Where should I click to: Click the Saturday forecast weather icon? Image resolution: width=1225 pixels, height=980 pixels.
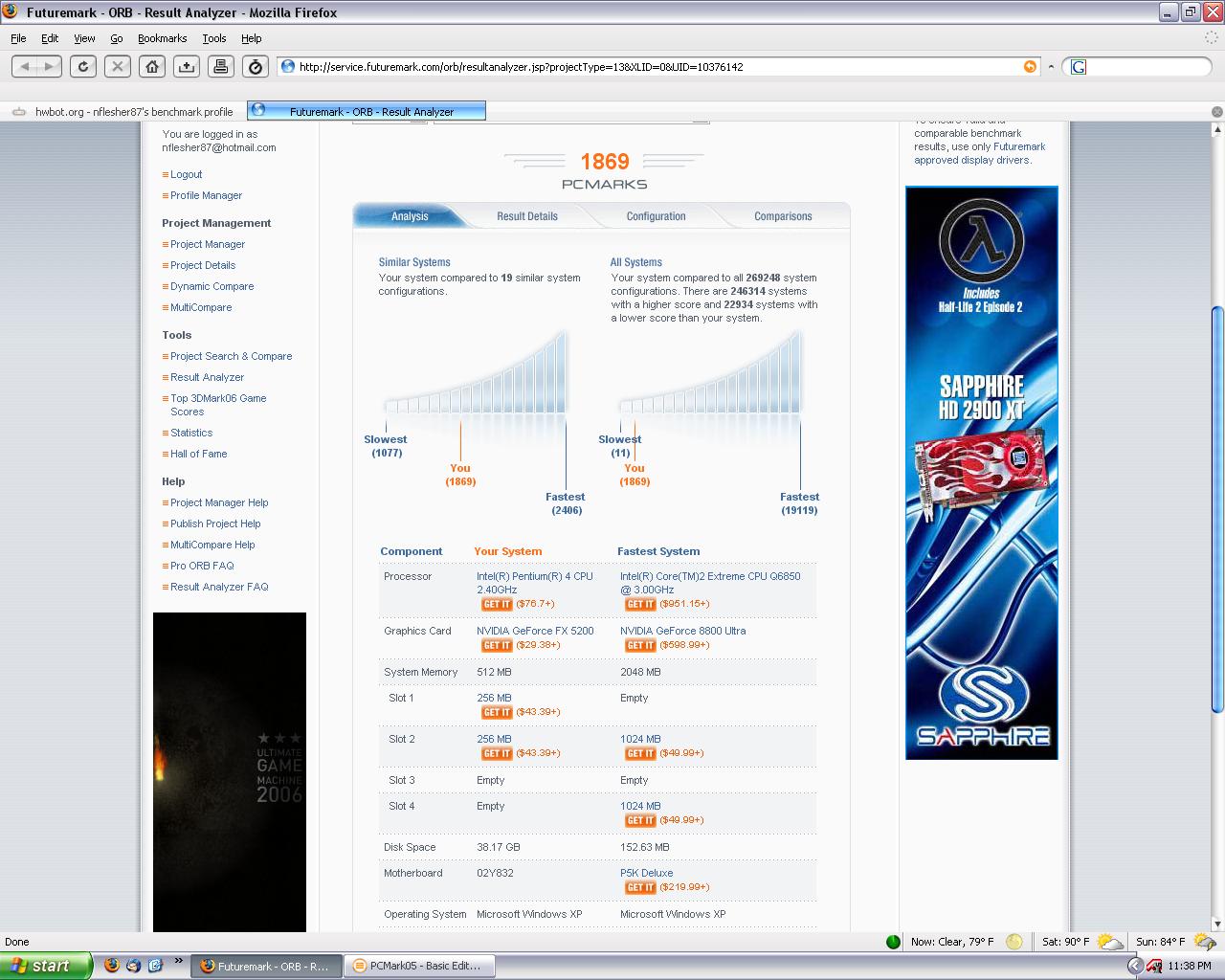click(1110, 942)
